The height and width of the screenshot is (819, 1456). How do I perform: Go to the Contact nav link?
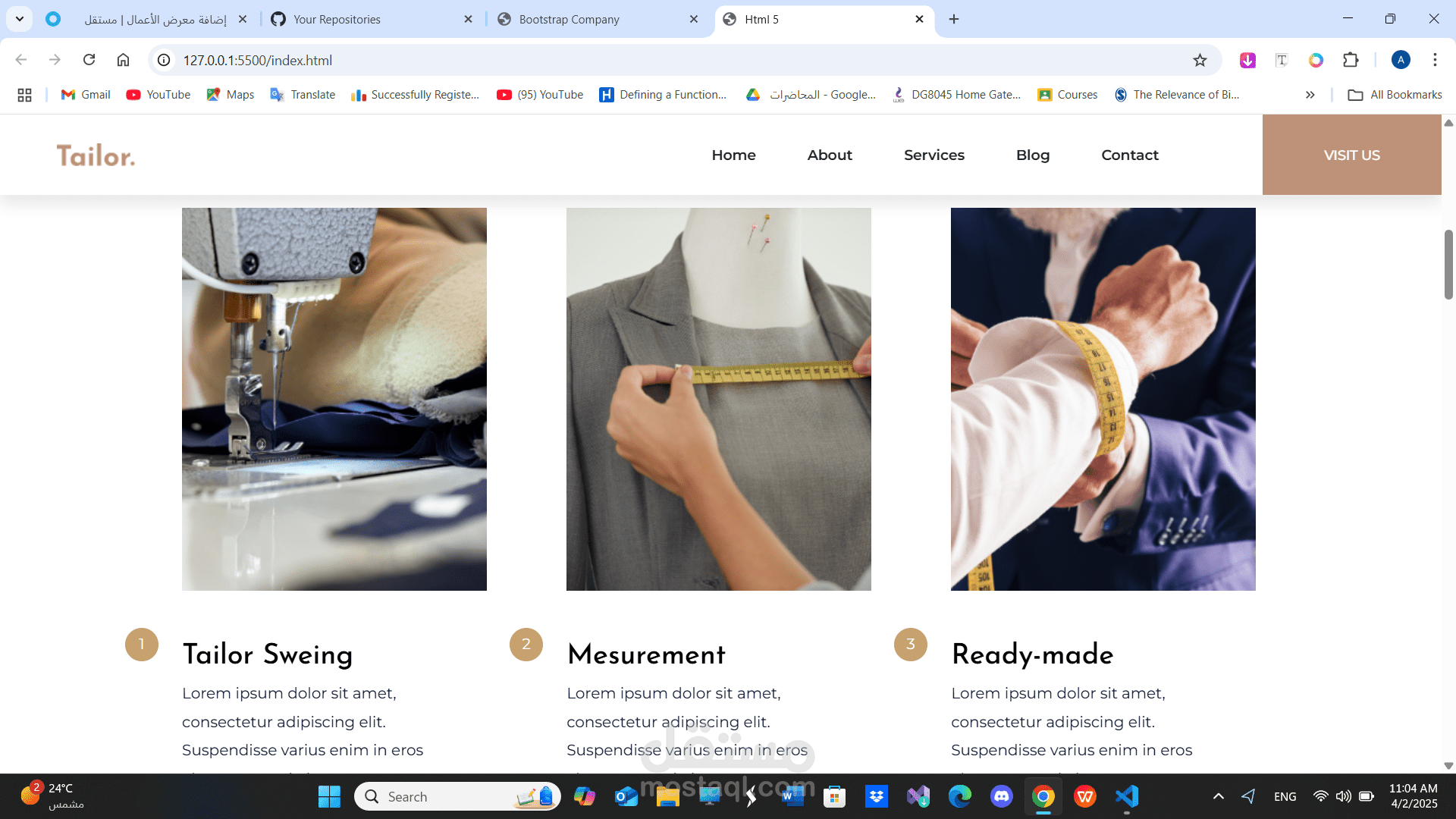click(1129, 155)
